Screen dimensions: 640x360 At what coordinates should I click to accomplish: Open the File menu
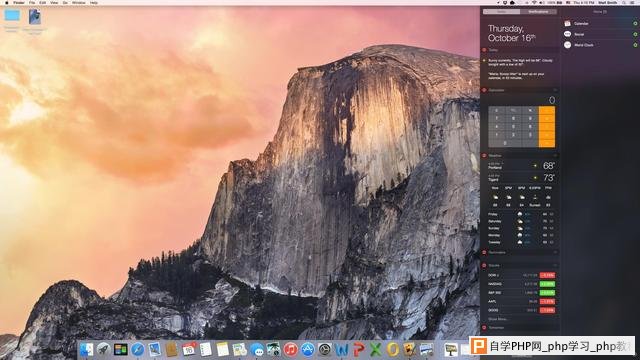click(x=32, y=2)
